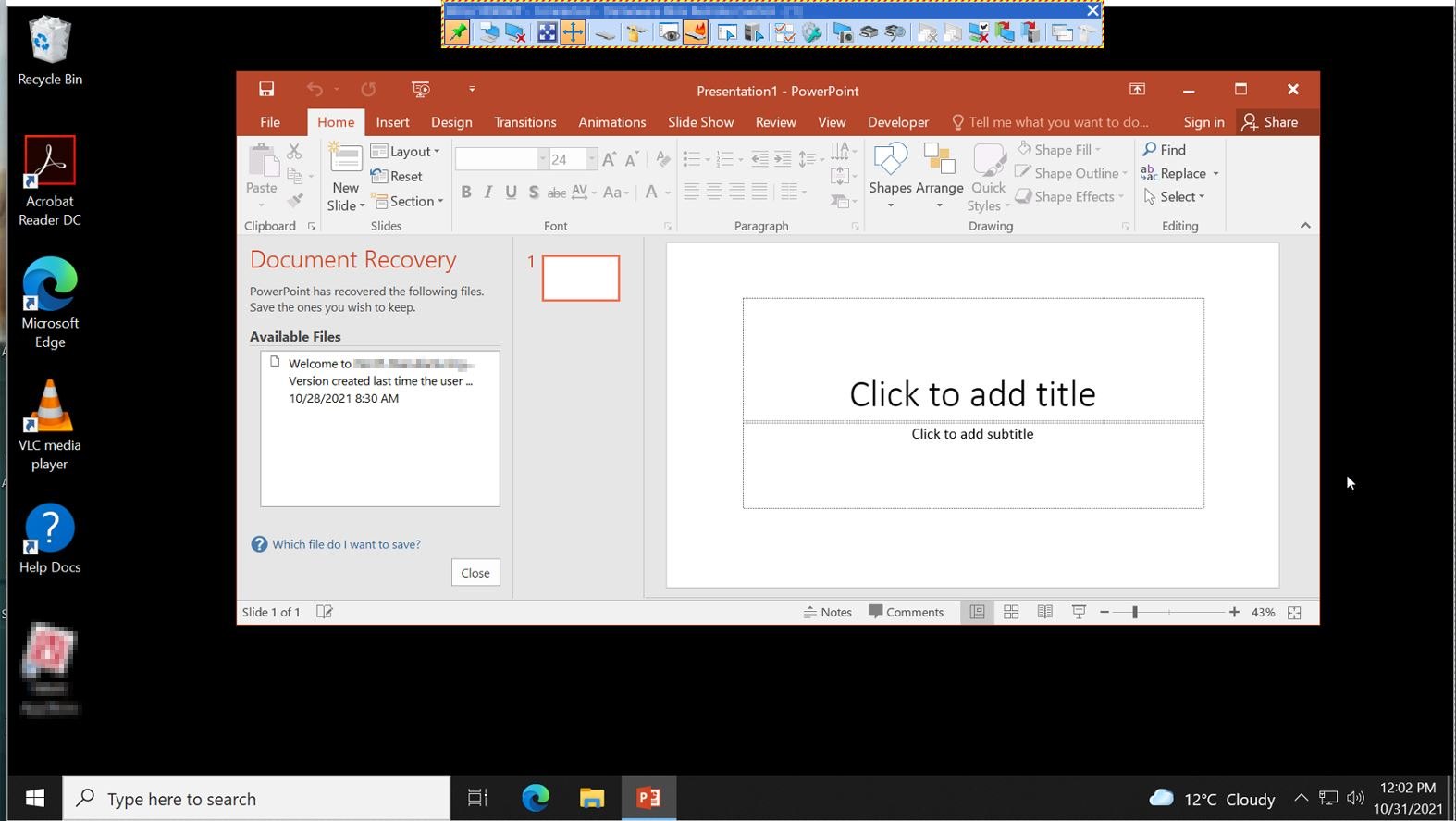Viewport: 1456px width, 821px height.
Task: Select slide 1 thumbnail
Action: 581,278
